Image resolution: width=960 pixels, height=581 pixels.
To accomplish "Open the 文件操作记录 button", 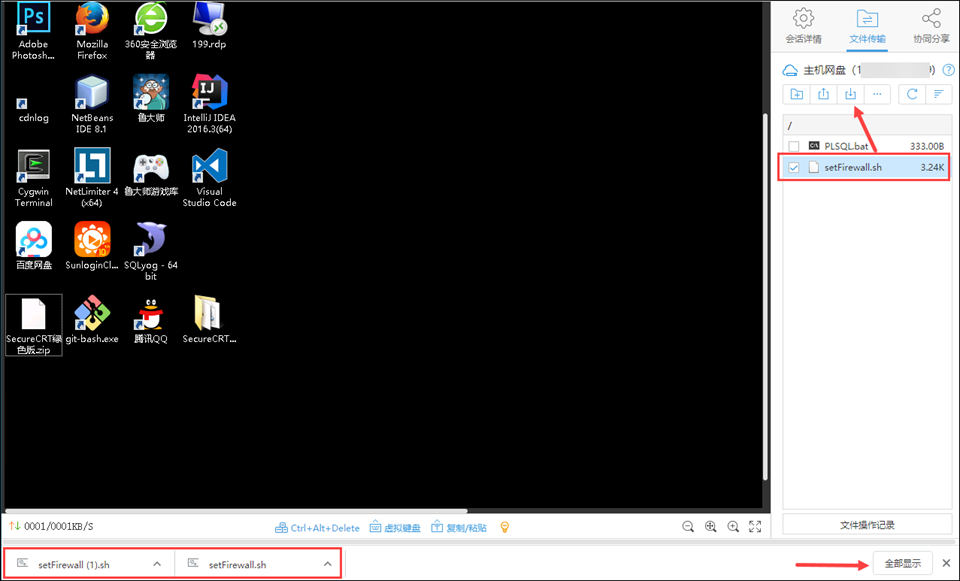I will [867, 525].
